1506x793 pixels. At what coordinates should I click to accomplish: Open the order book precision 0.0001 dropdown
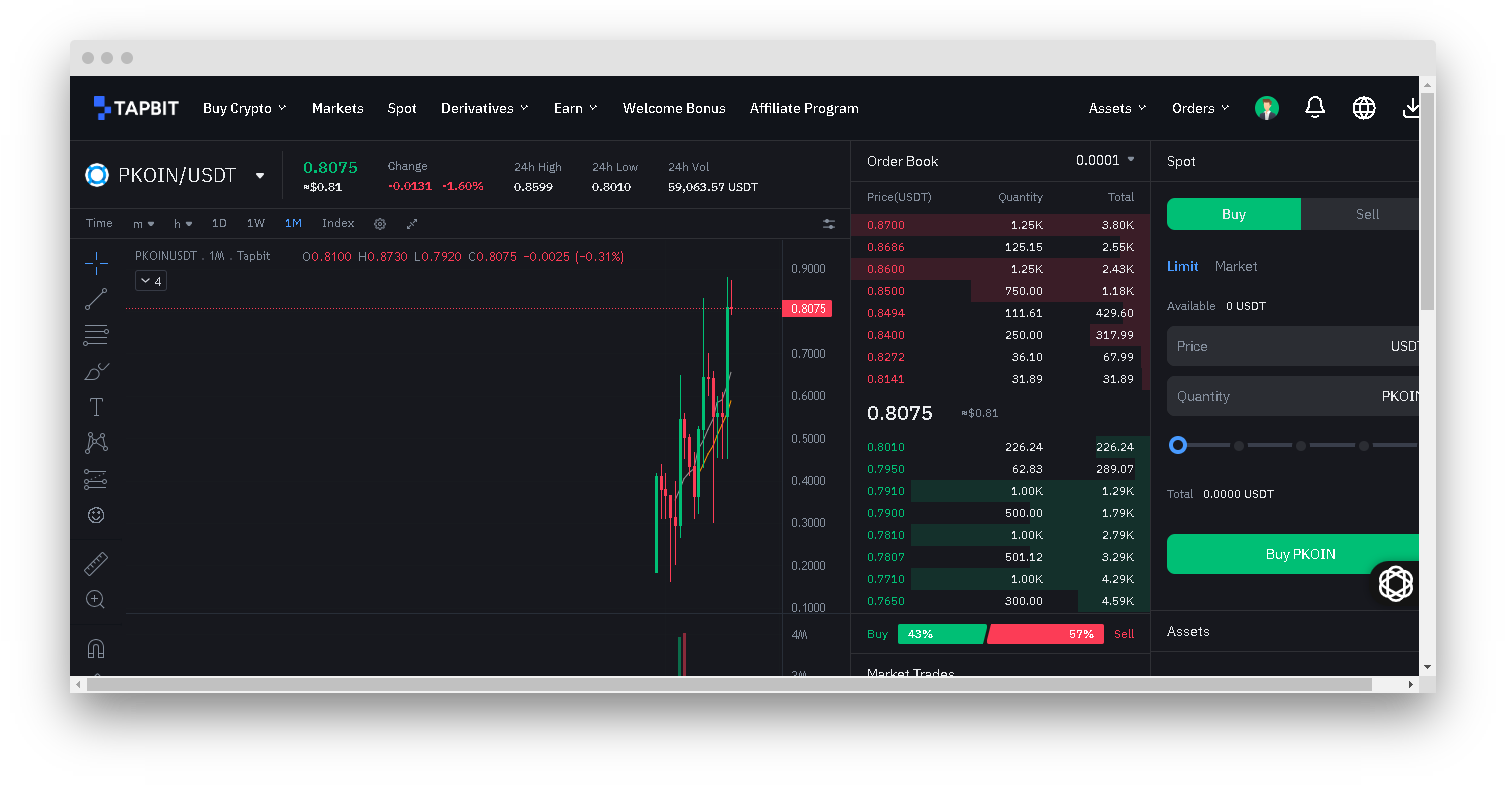(x=1105, y=160)
